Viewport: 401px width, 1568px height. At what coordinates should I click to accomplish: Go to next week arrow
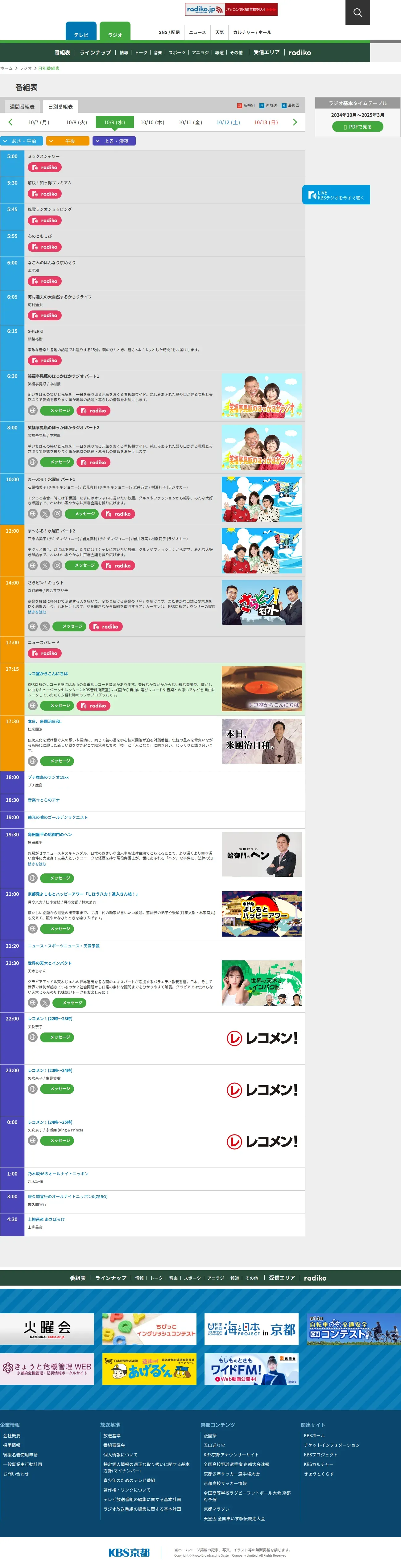tap(295, 122)
